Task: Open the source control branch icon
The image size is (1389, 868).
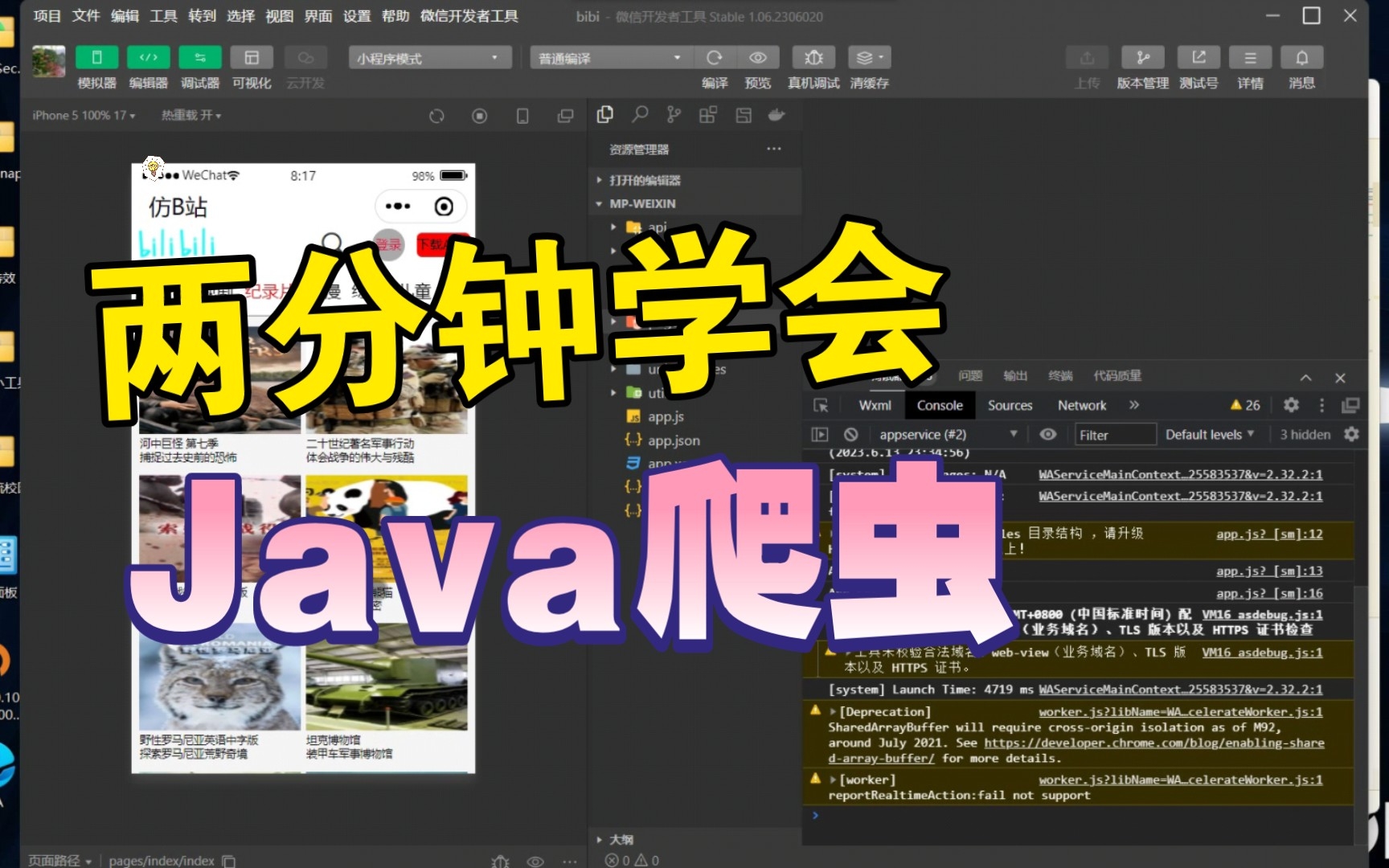Action: pos(674,115)
